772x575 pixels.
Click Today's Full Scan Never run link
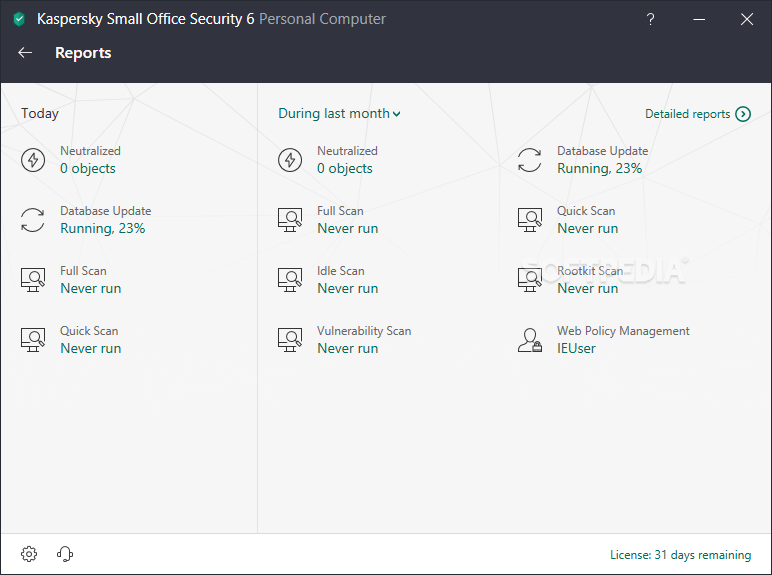[x=91, y=288]
